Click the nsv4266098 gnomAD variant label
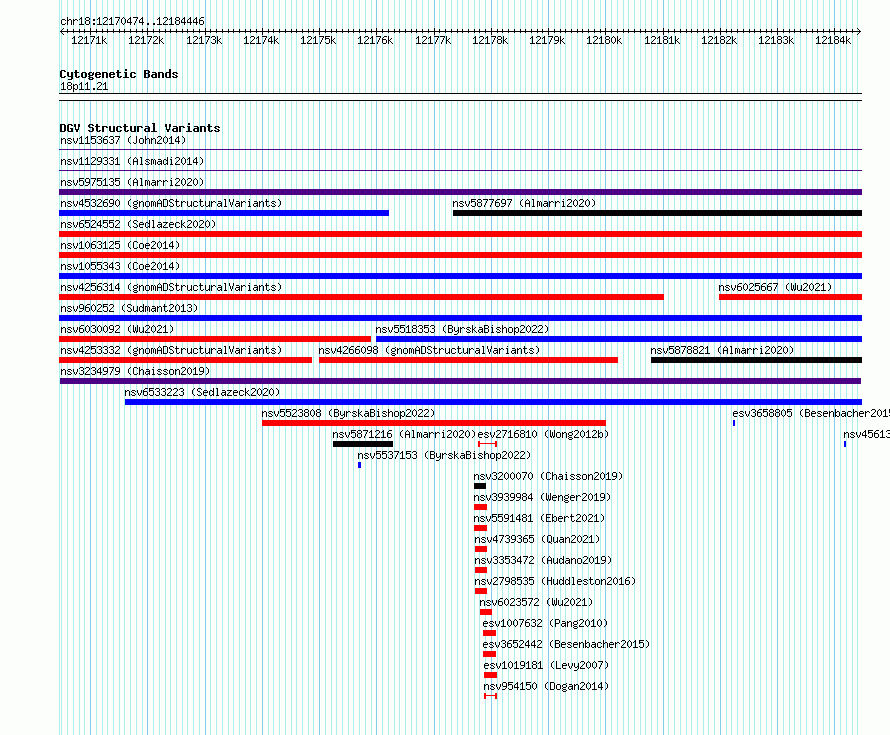The width and height of the screenshot is (890, 735). pos(429,350)
